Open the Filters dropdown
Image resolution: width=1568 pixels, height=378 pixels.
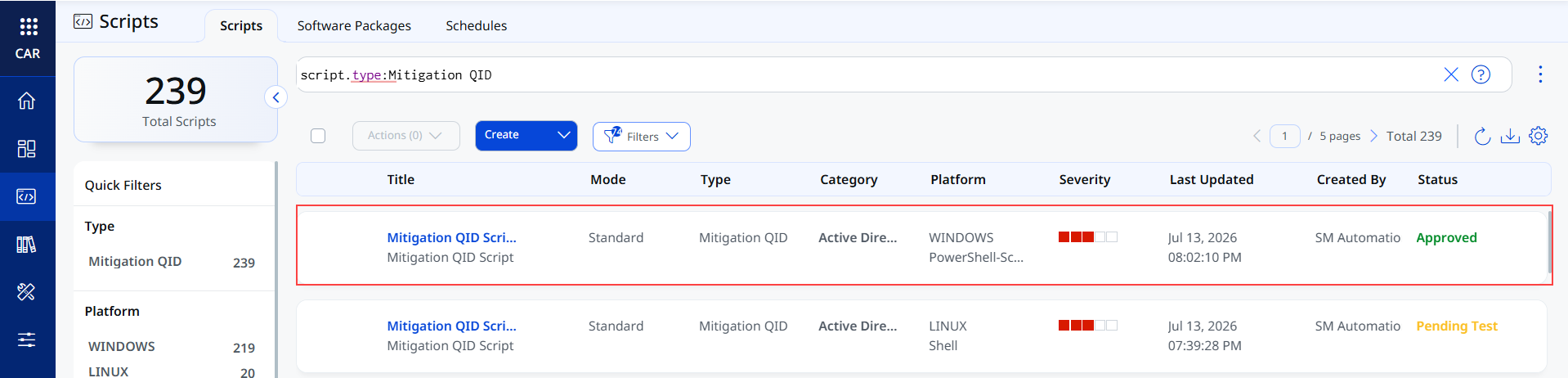(x=642, y=137)
